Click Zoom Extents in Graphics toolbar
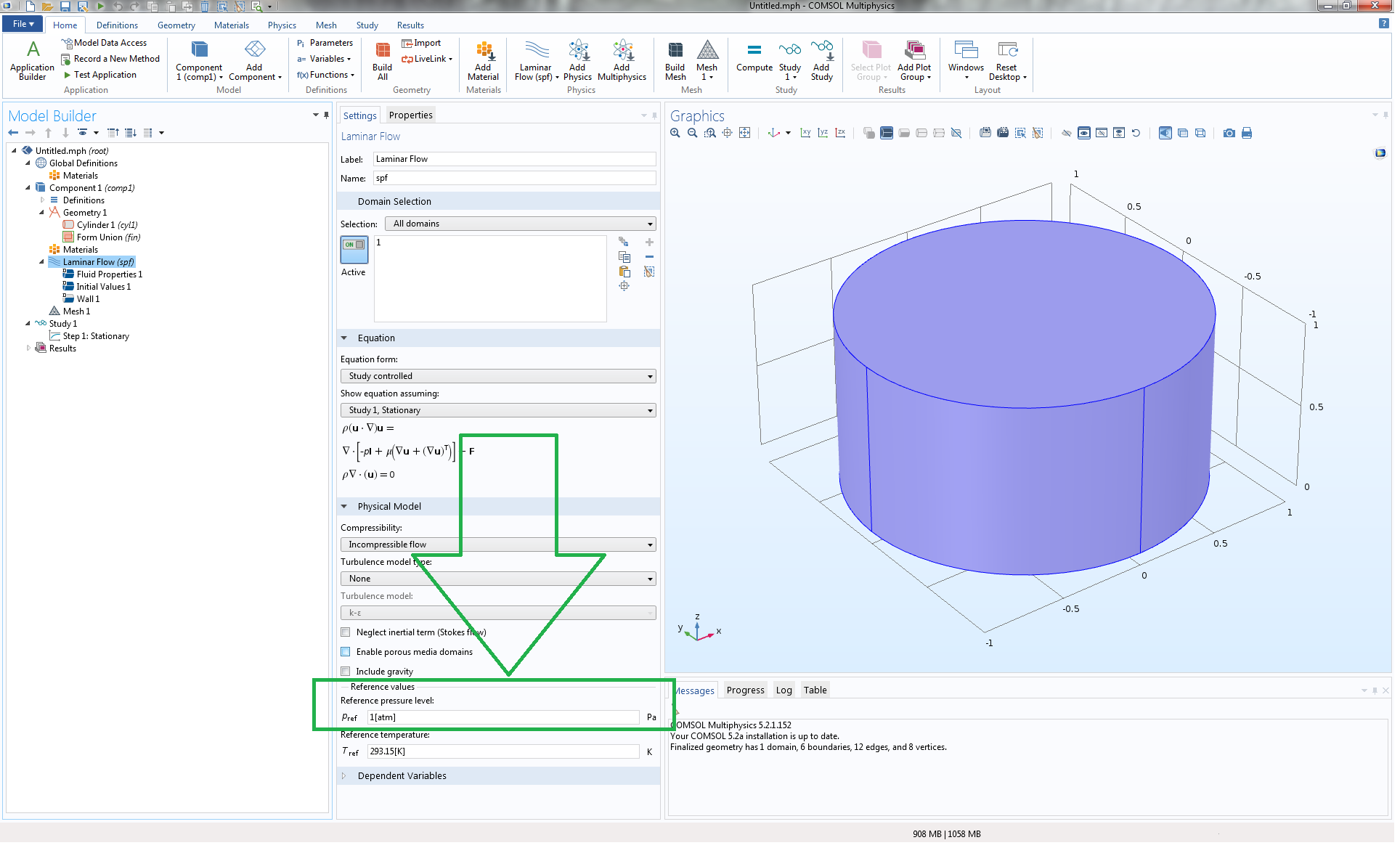 coord(744,133)
